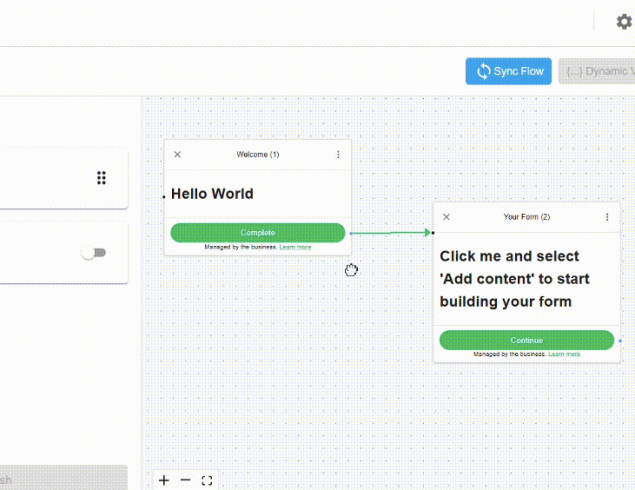Zoom out with the minus icon

click(x=185, y=480)
